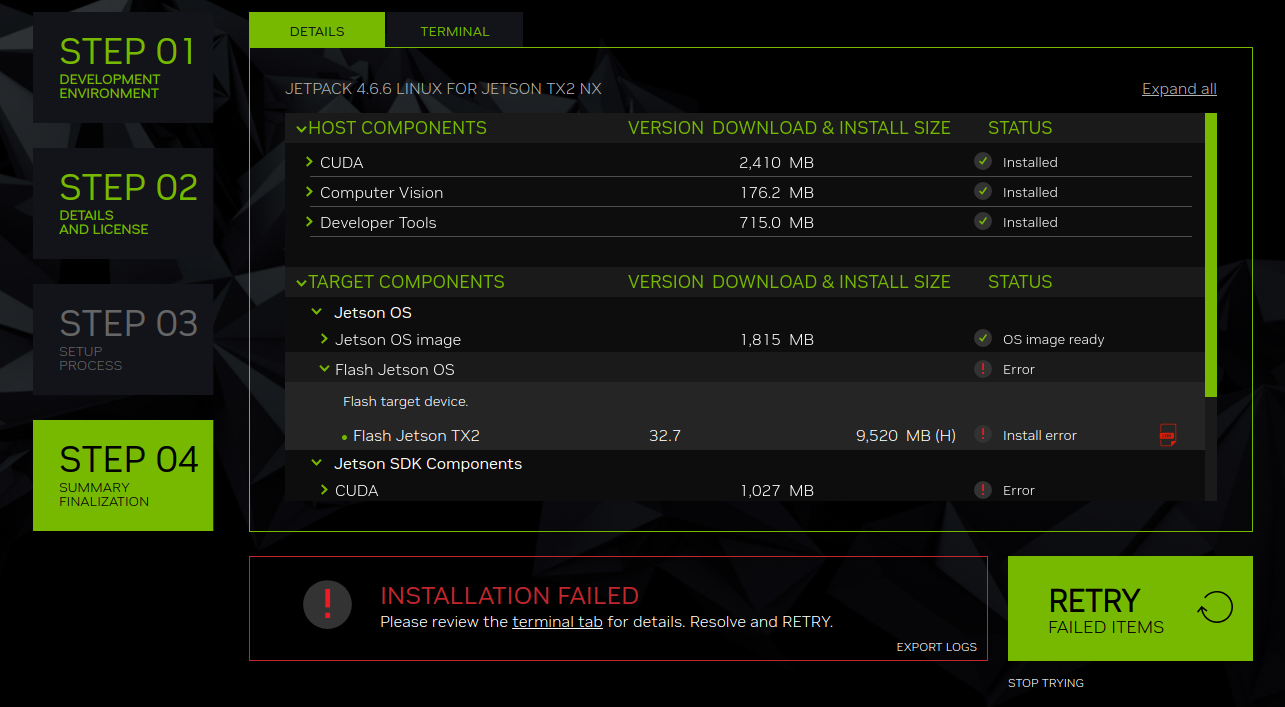Switch to the Terminal tab
Image resolution: width=1285 pixels, height=707 pixels.
point(454,31)
